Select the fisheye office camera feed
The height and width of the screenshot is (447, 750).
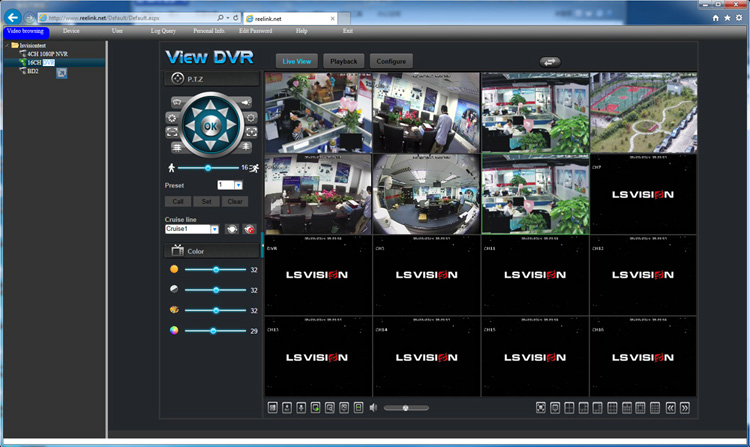(x=426, y=194)
